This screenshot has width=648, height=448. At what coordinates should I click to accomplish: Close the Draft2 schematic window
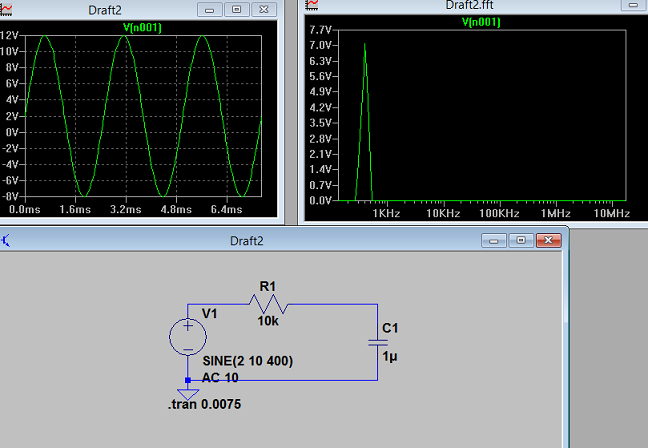pyautogui.click(x=548, y=241)
